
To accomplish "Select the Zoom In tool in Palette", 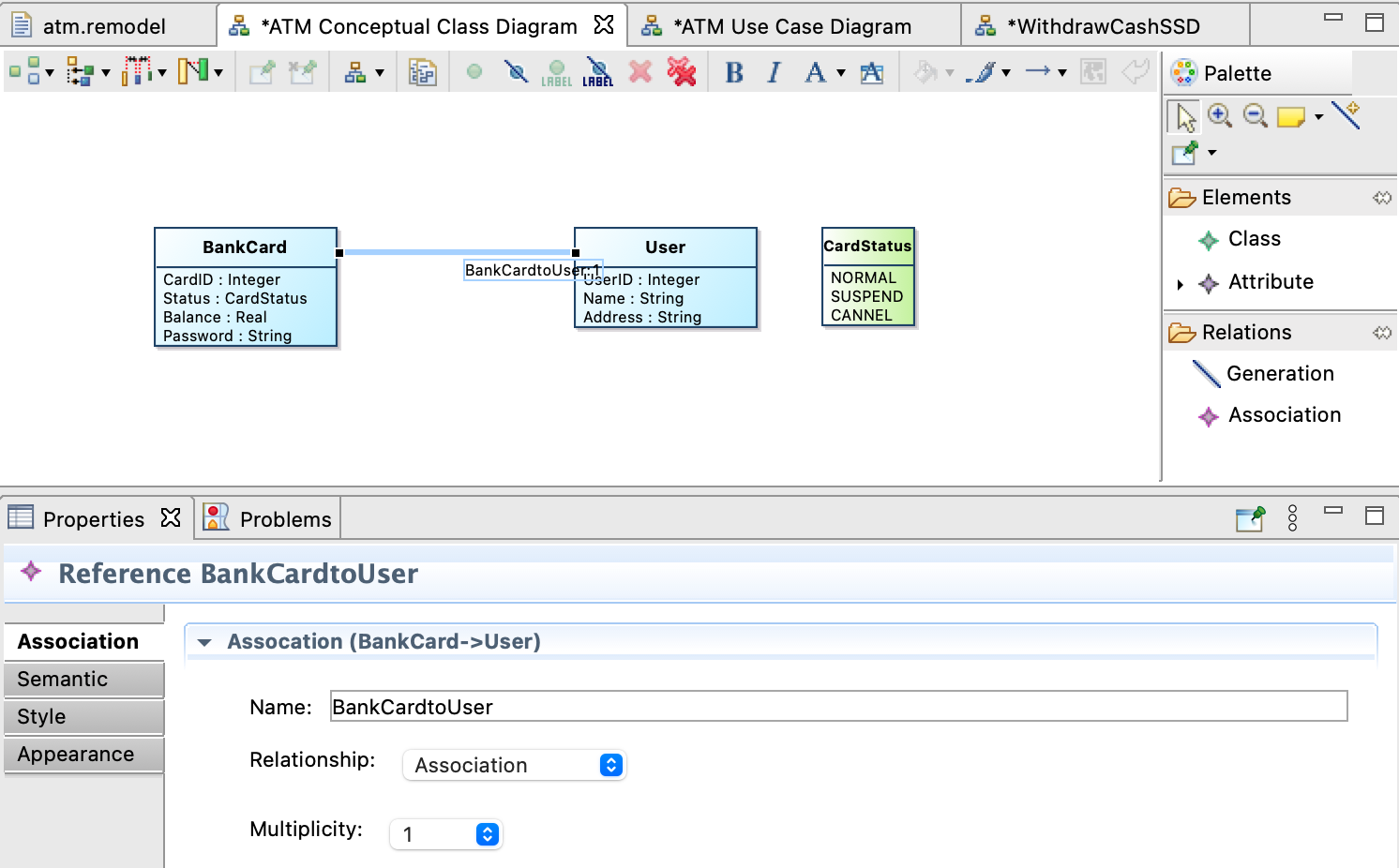I will pyautogui.click(x=1220, y=116).
